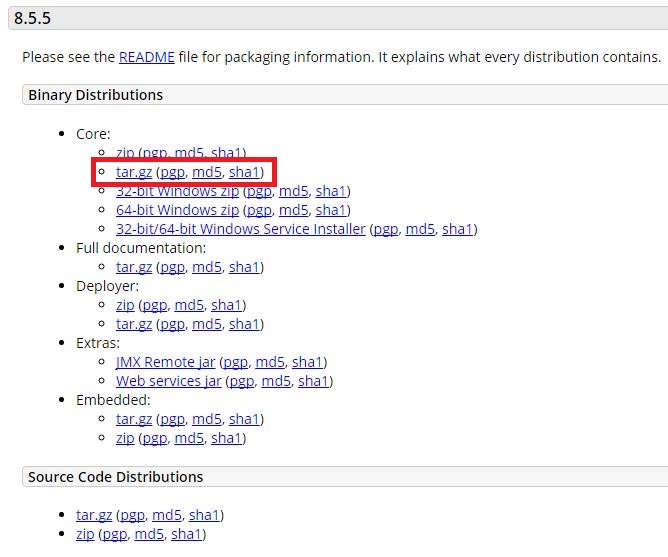Open md5 link for Web services jar
The width and height of the screenshot is (668, 557).
(x=276, y=381)
